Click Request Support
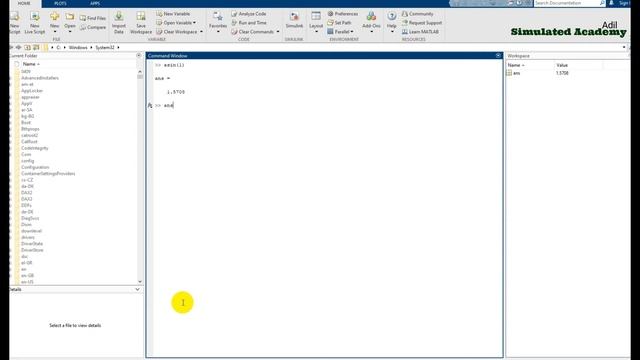This screenshot has height=360, width=640. [422, 23]
